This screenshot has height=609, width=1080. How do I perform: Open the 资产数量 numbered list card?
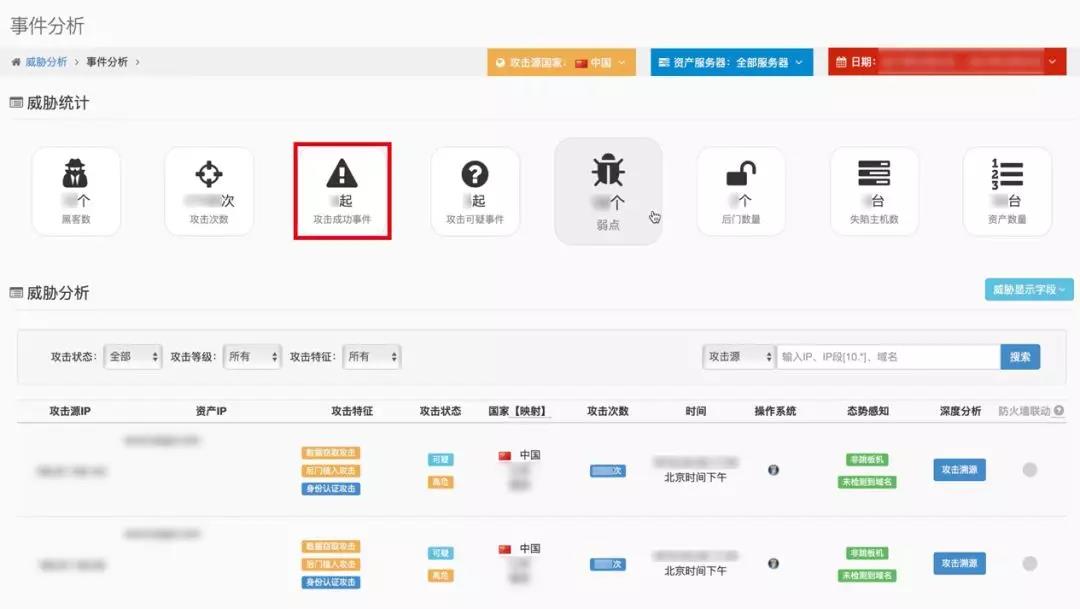[1007, 191]
